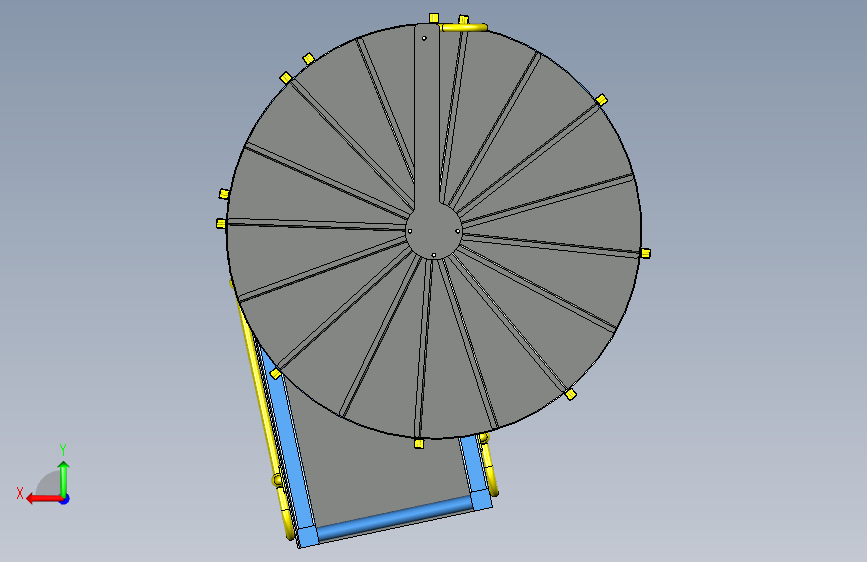Click the small hole near top of vertical arm
867x562 pixels.
pyautogui.click(x=424, y=38)
